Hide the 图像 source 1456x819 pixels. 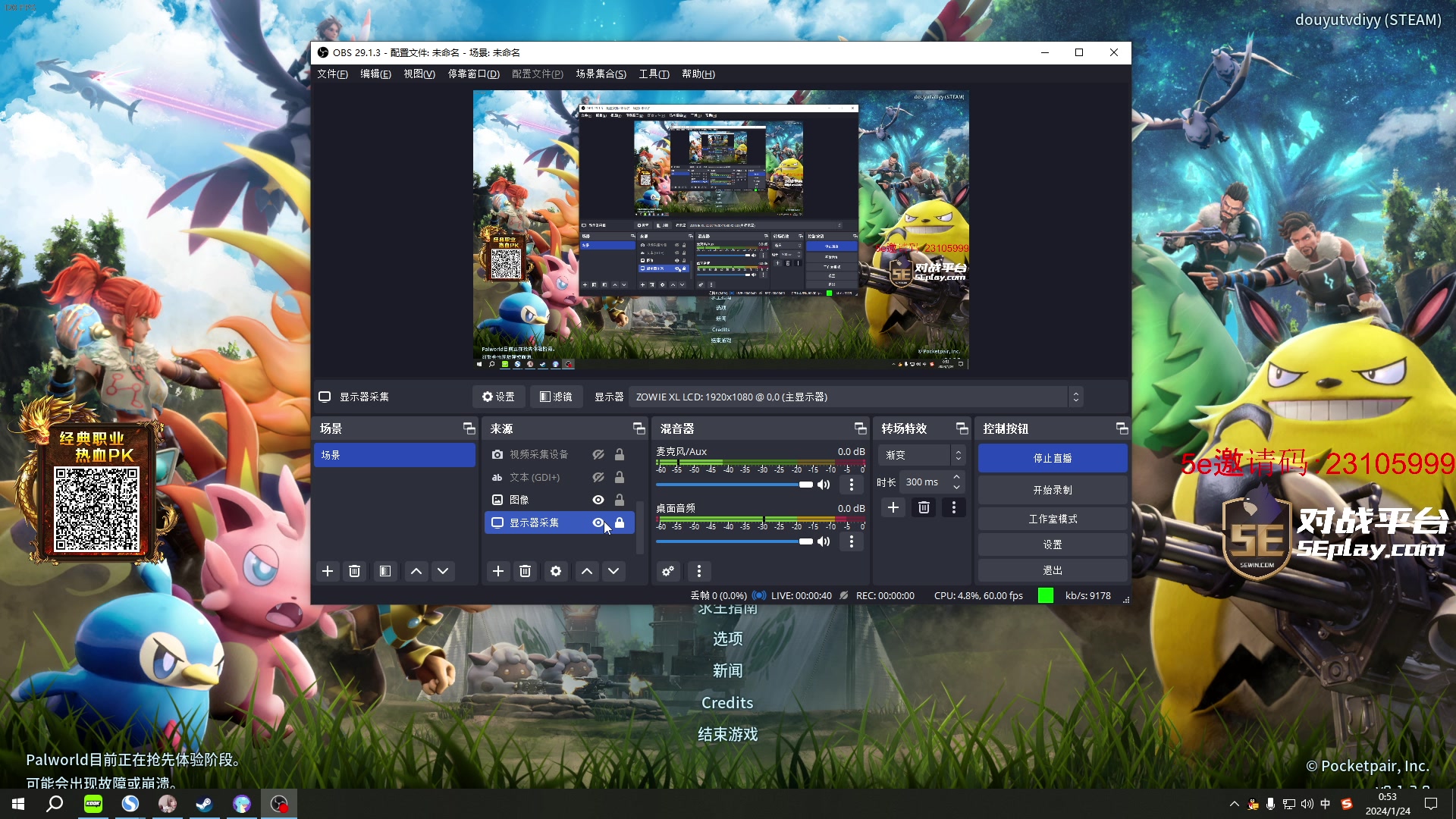click(598, 500)
